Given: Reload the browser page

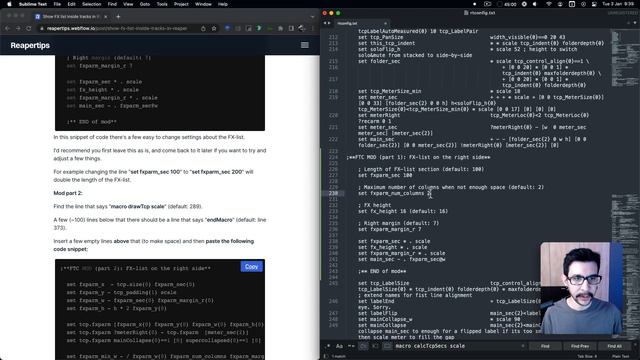Looking at the screenshot, I should (29, 28).
